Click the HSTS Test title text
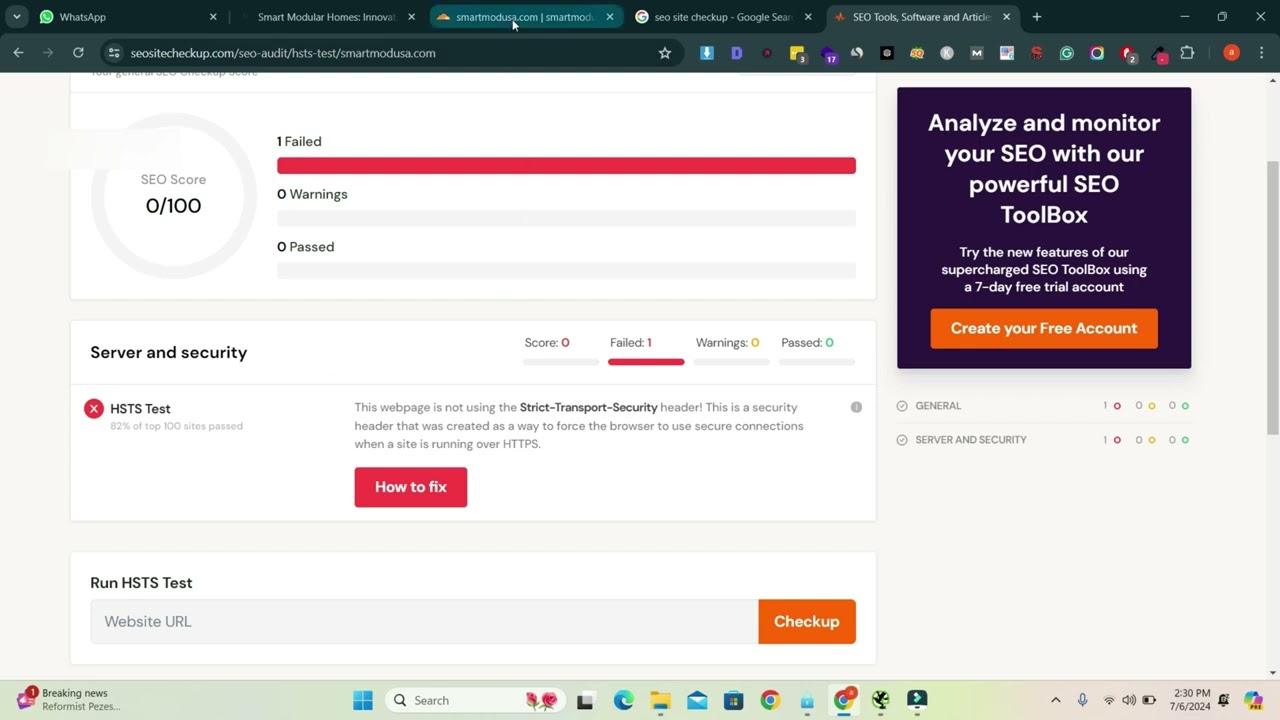The height and width of the screenshot is (720, 1280). pos(140,409)
